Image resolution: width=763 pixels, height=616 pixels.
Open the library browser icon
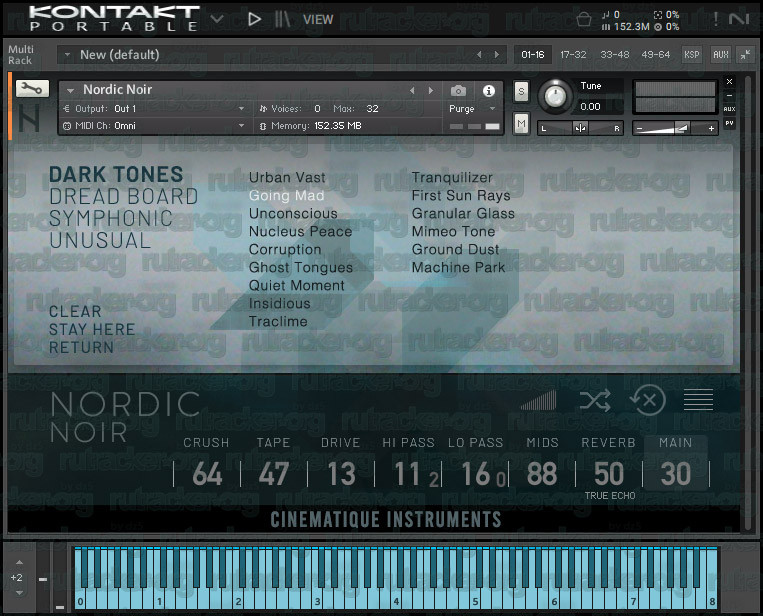[282, 19]
